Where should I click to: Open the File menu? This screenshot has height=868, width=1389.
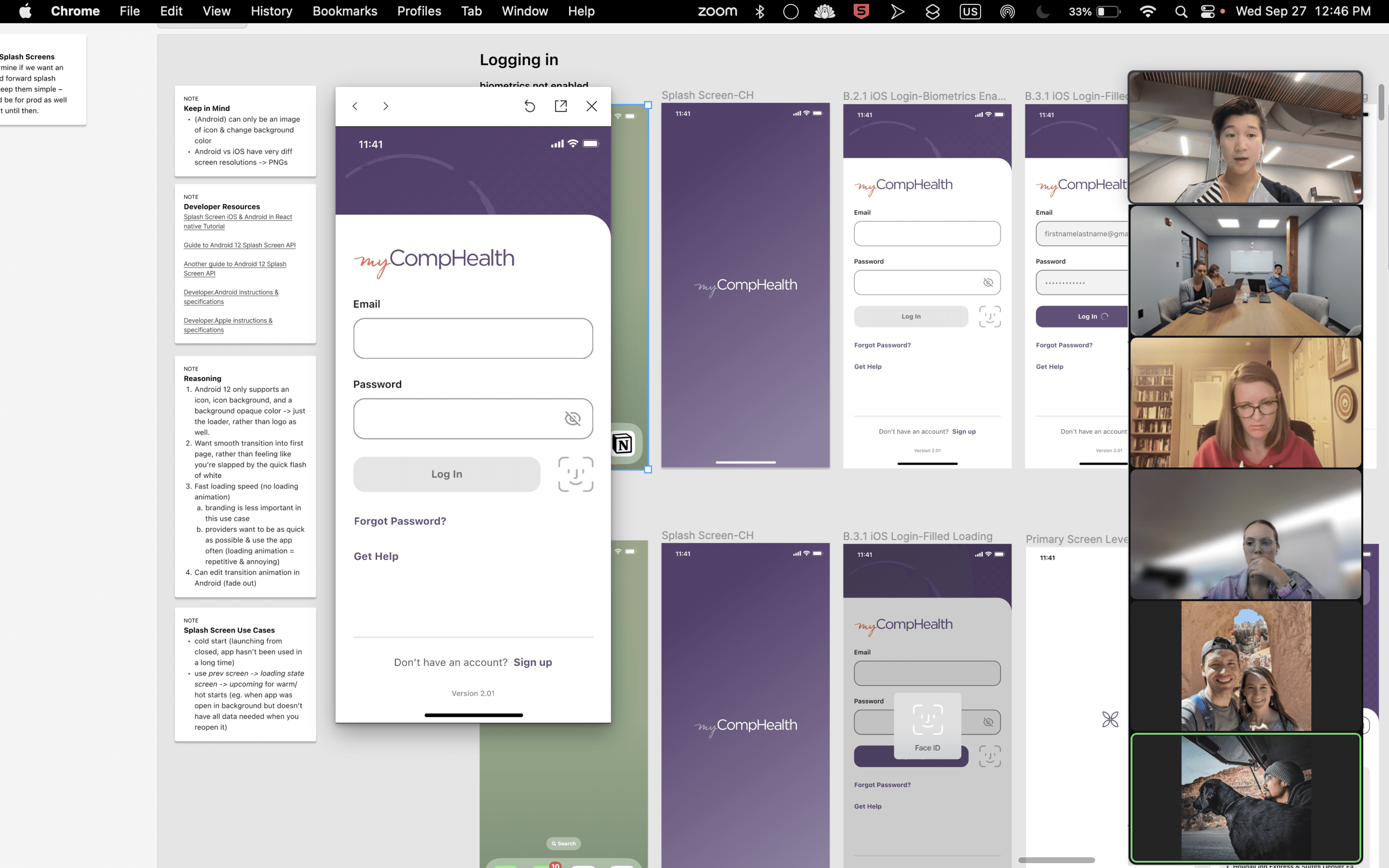click(x=130, y=12)
